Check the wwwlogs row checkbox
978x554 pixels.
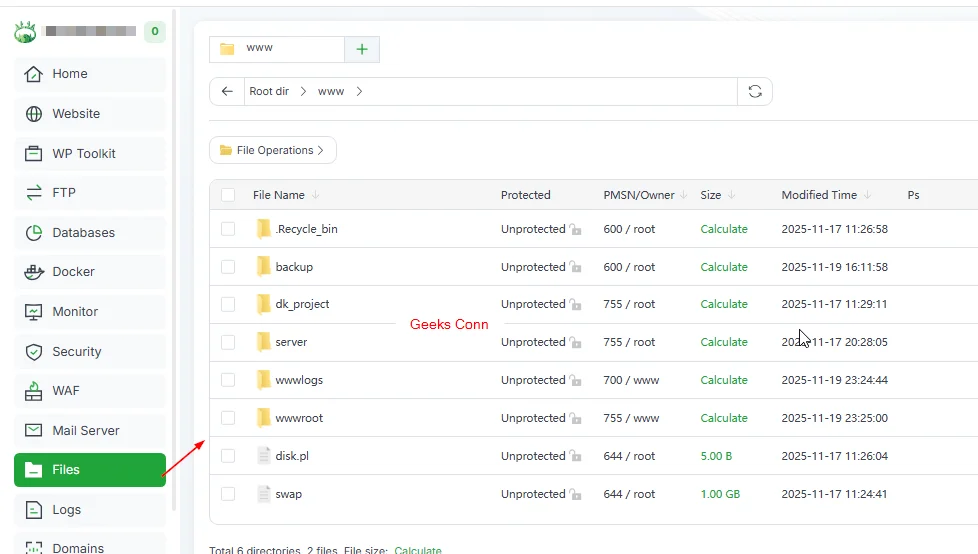coord(228,380)
